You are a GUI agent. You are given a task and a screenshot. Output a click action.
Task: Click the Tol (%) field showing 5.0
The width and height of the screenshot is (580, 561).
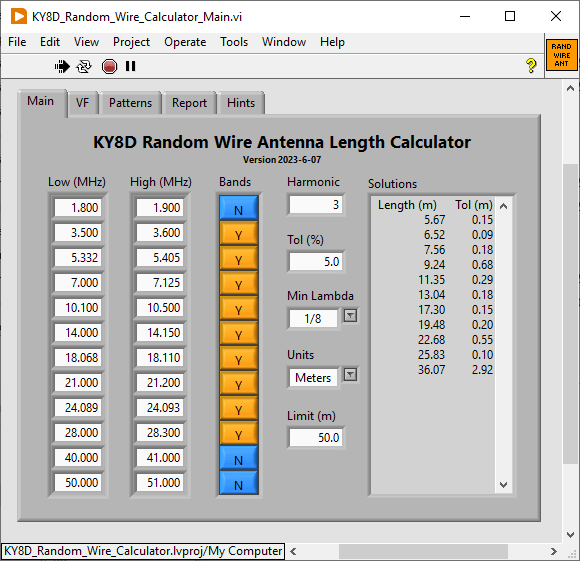coord(316,261)
